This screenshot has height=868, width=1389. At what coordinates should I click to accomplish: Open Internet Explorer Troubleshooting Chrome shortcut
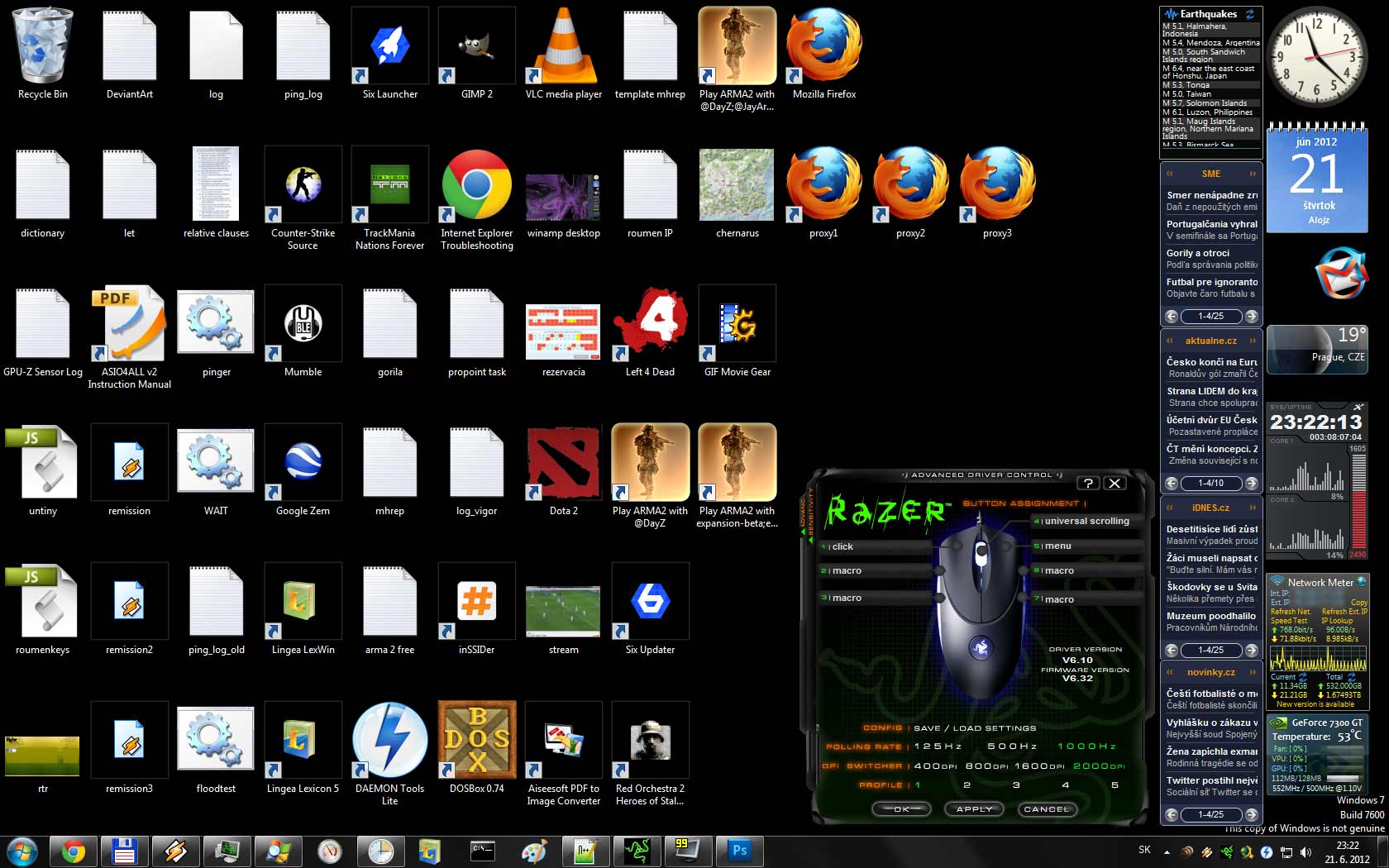(477, 198)
